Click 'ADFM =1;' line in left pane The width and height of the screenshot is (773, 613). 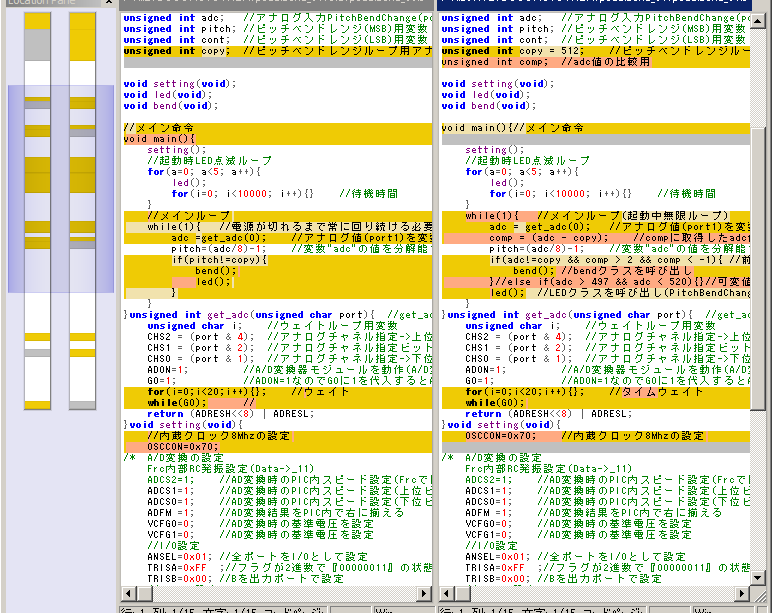click(x=278, y=513)
